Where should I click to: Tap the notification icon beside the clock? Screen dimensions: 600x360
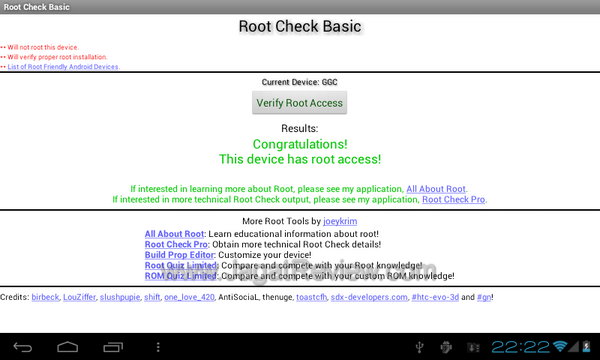473,347
